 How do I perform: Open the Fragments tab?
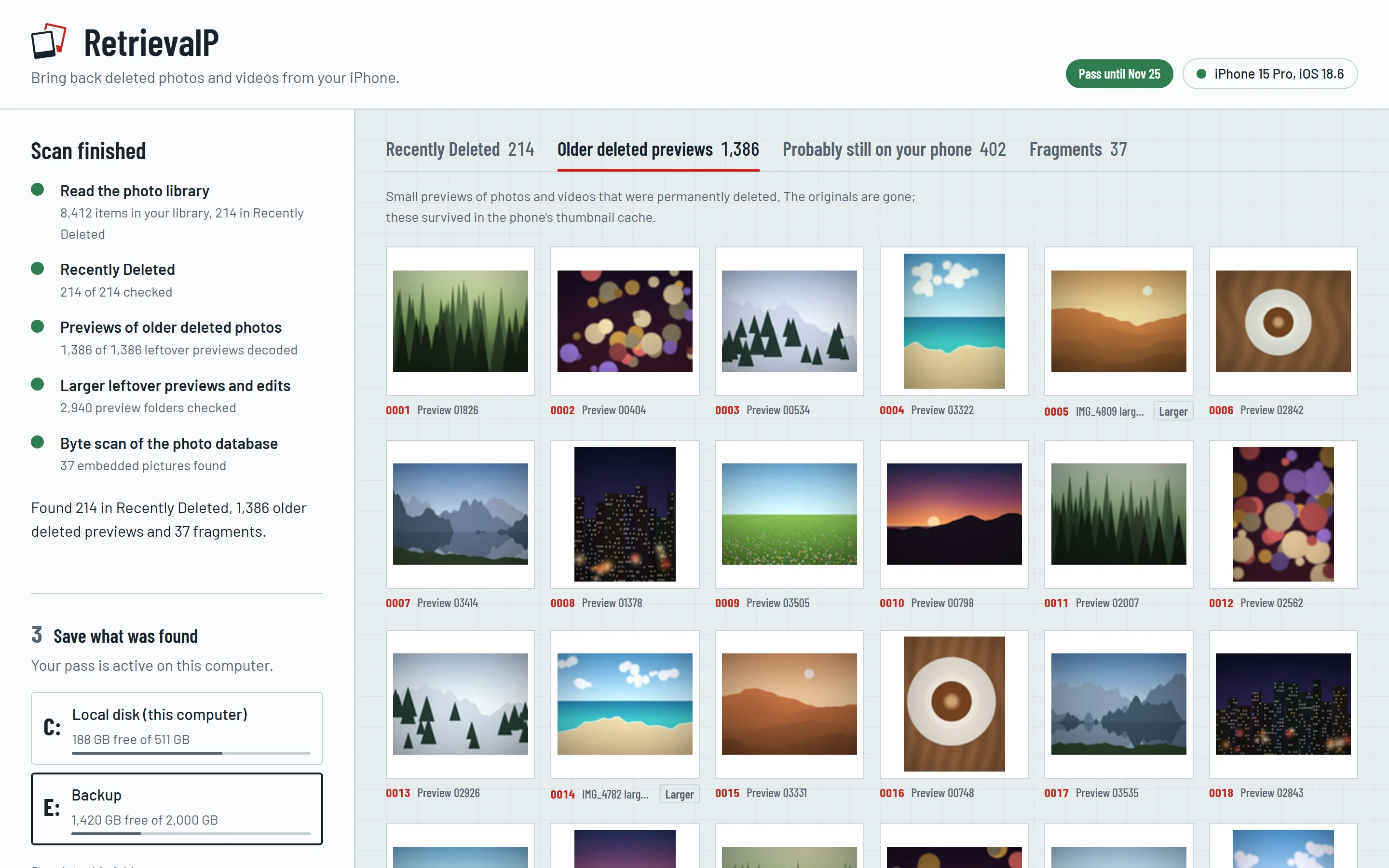pyautogui.click(x=1078, y=150)
